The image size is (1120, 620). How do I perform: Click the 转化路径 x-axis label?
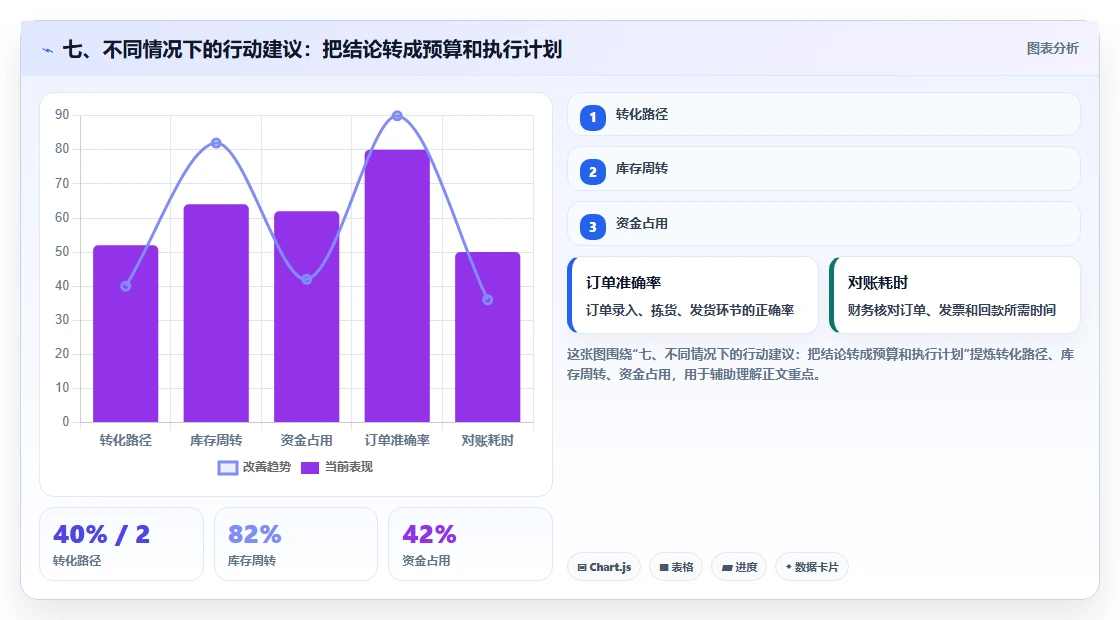coord(126,441)
